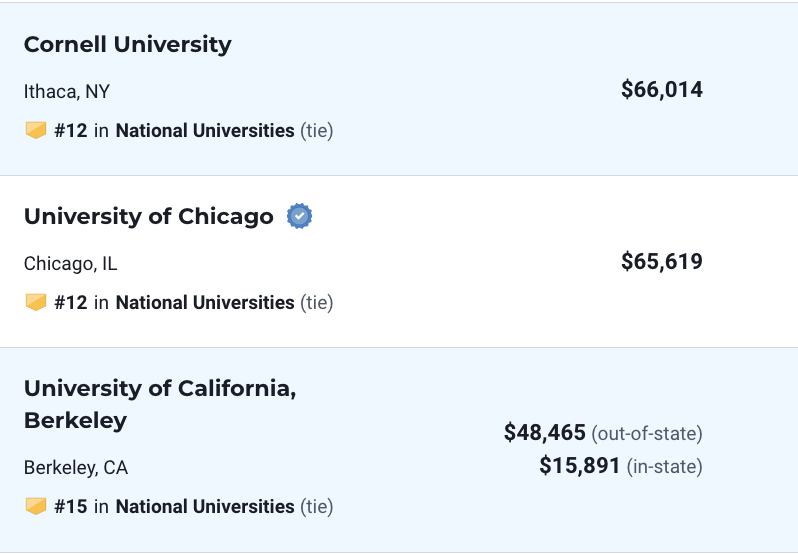Click the gold ranking badge under Cornell
This screenshot has height=554, width=798.
[36, 130]
